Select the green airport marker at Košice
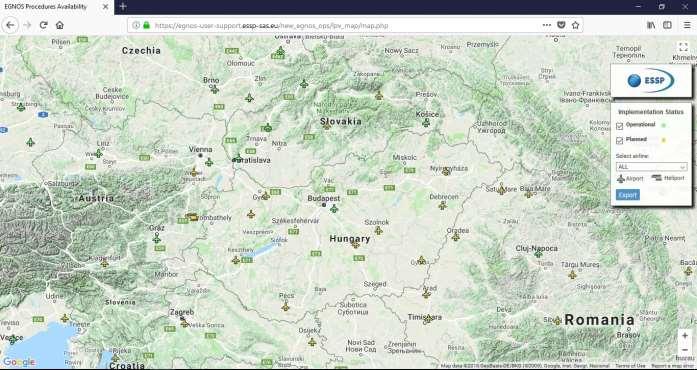Screen dimensions: 697x370 click(426, 123)
